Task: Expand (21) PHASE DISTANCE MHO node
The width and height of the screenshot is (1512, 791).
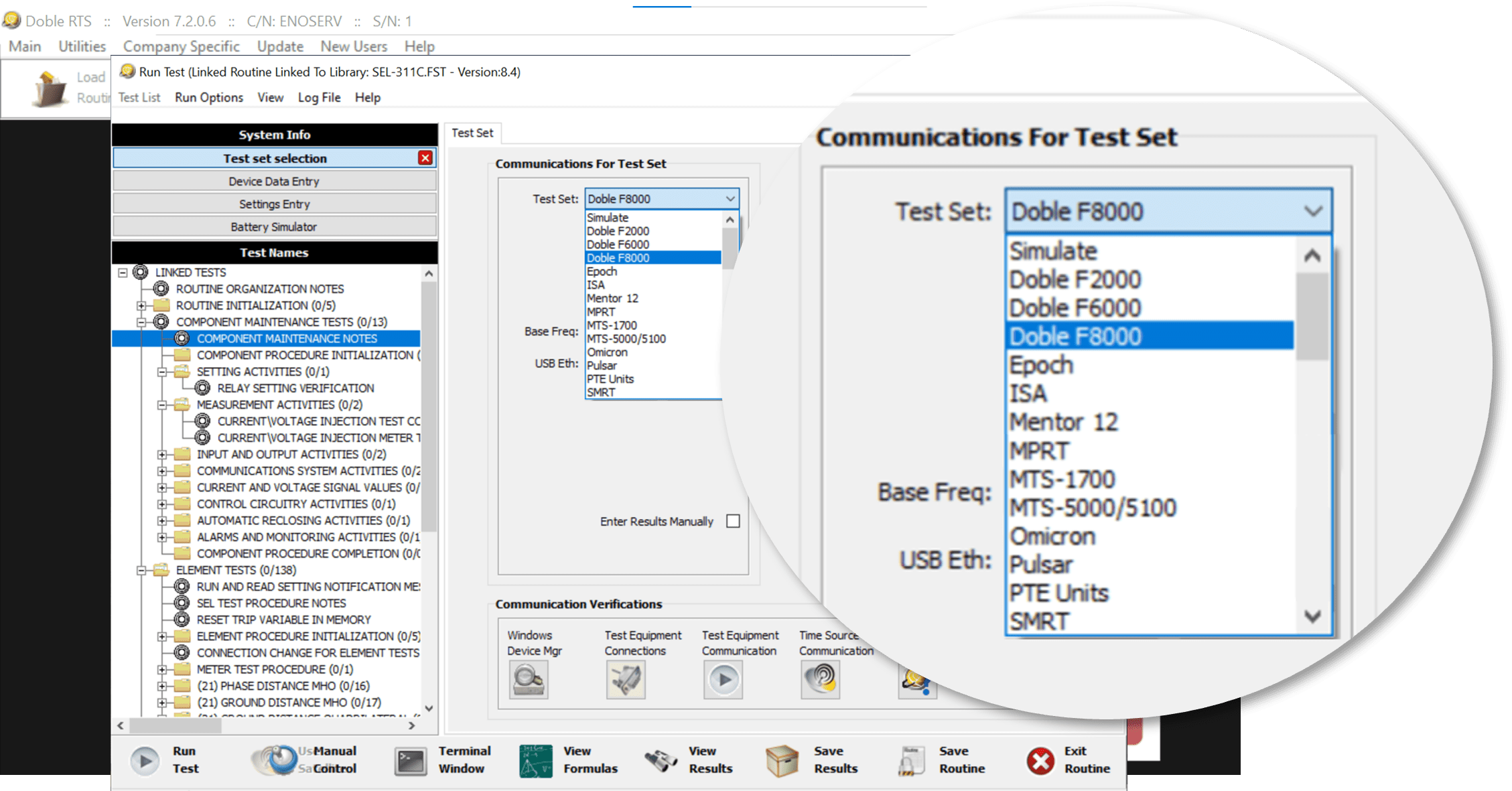Action: coord(162,686)
